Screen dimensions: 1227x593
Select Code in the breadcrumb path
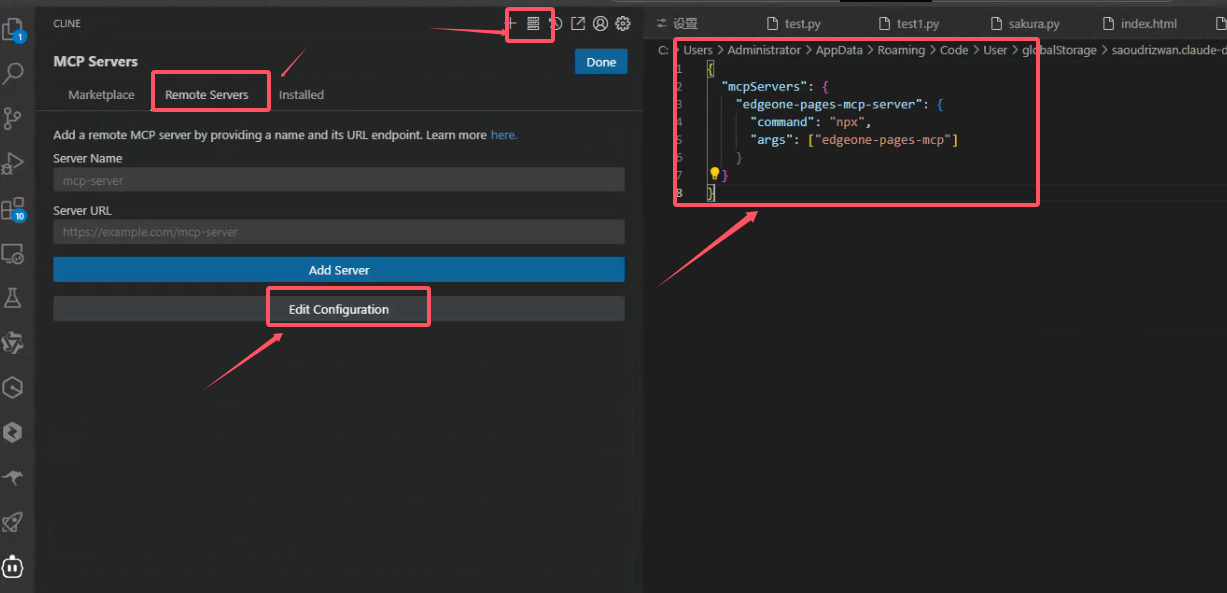[x=954, y=50]
